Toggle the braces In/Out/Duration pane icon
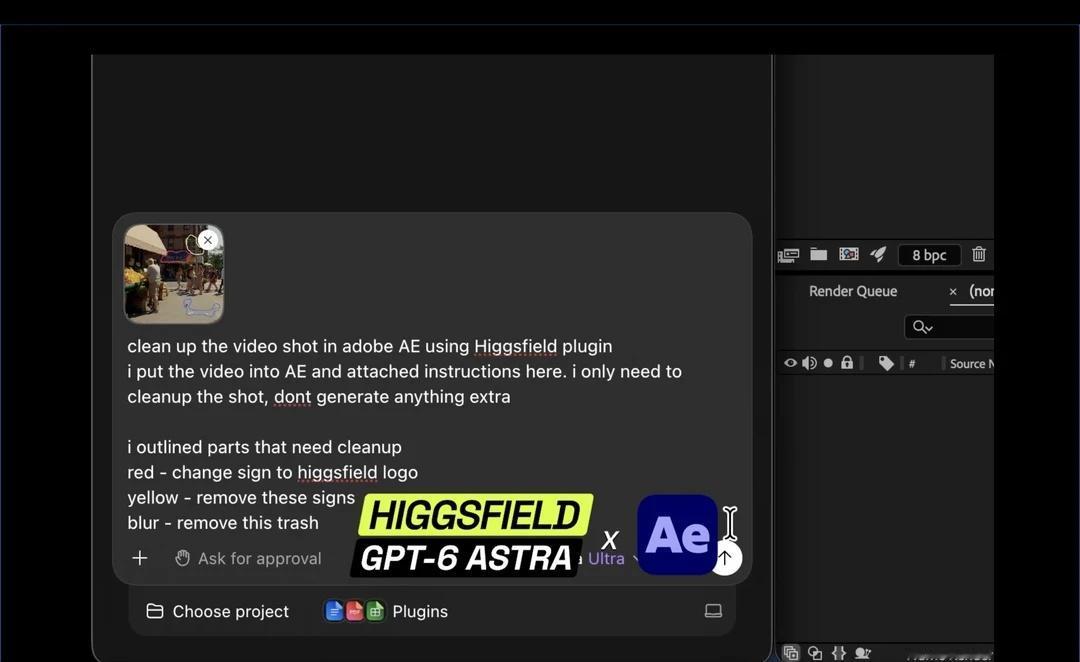 tap(838, 652)
